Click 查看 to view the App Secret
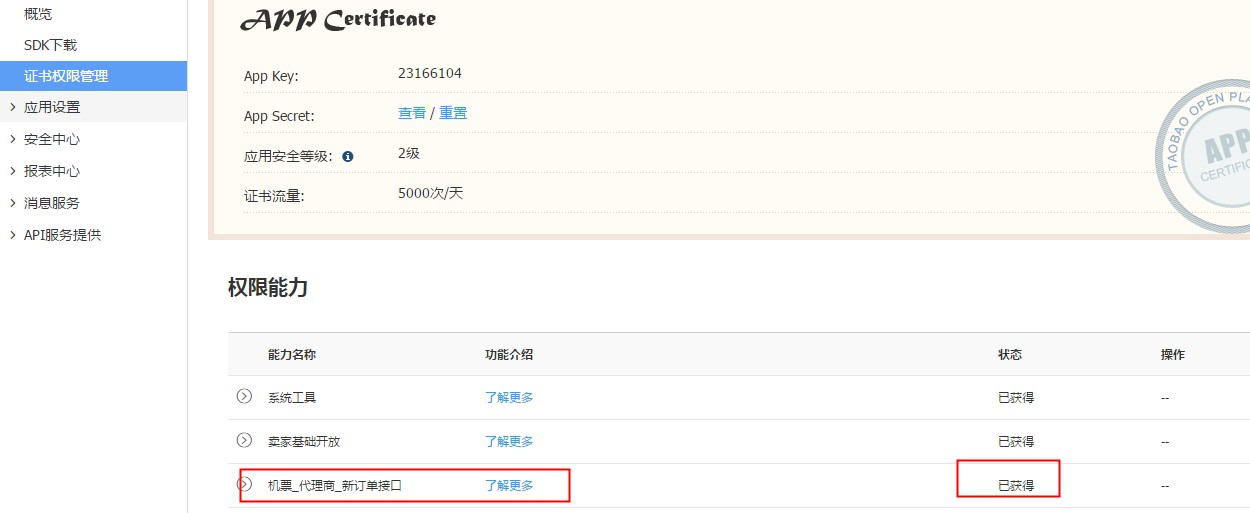 point(412,113)
